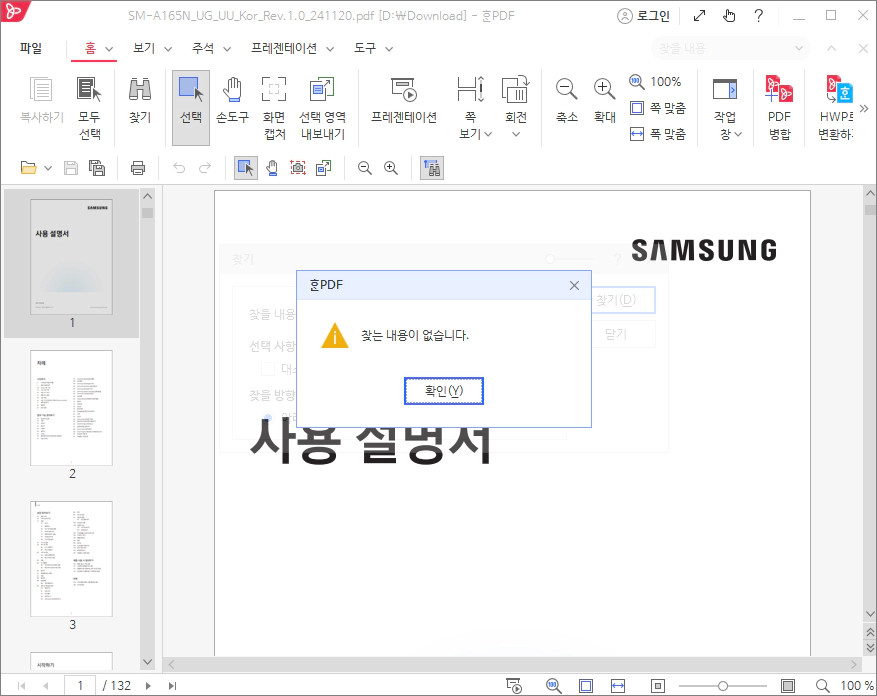Switch to the 홈 ribbon tab
The width and height of the screenshot is (877, 696).
90,49
